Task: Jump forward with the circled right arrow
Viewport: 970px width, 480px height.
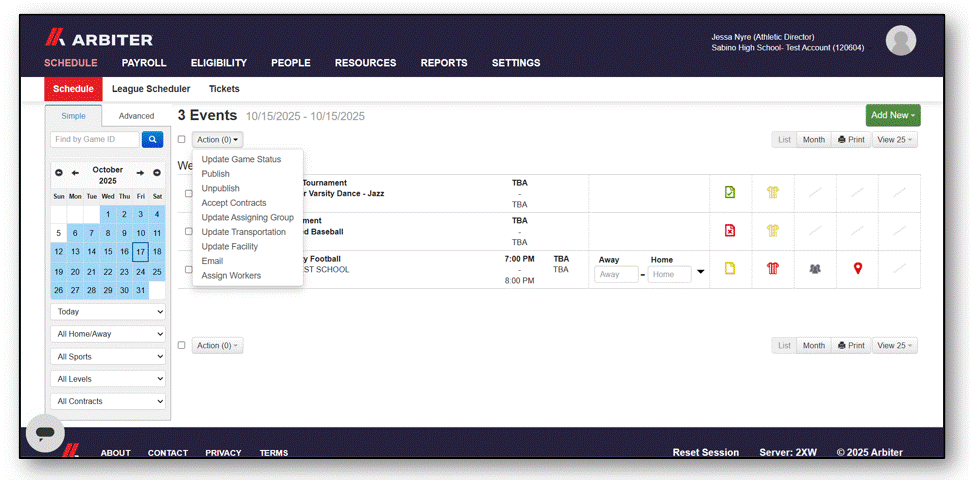Action: click(157, 173)
